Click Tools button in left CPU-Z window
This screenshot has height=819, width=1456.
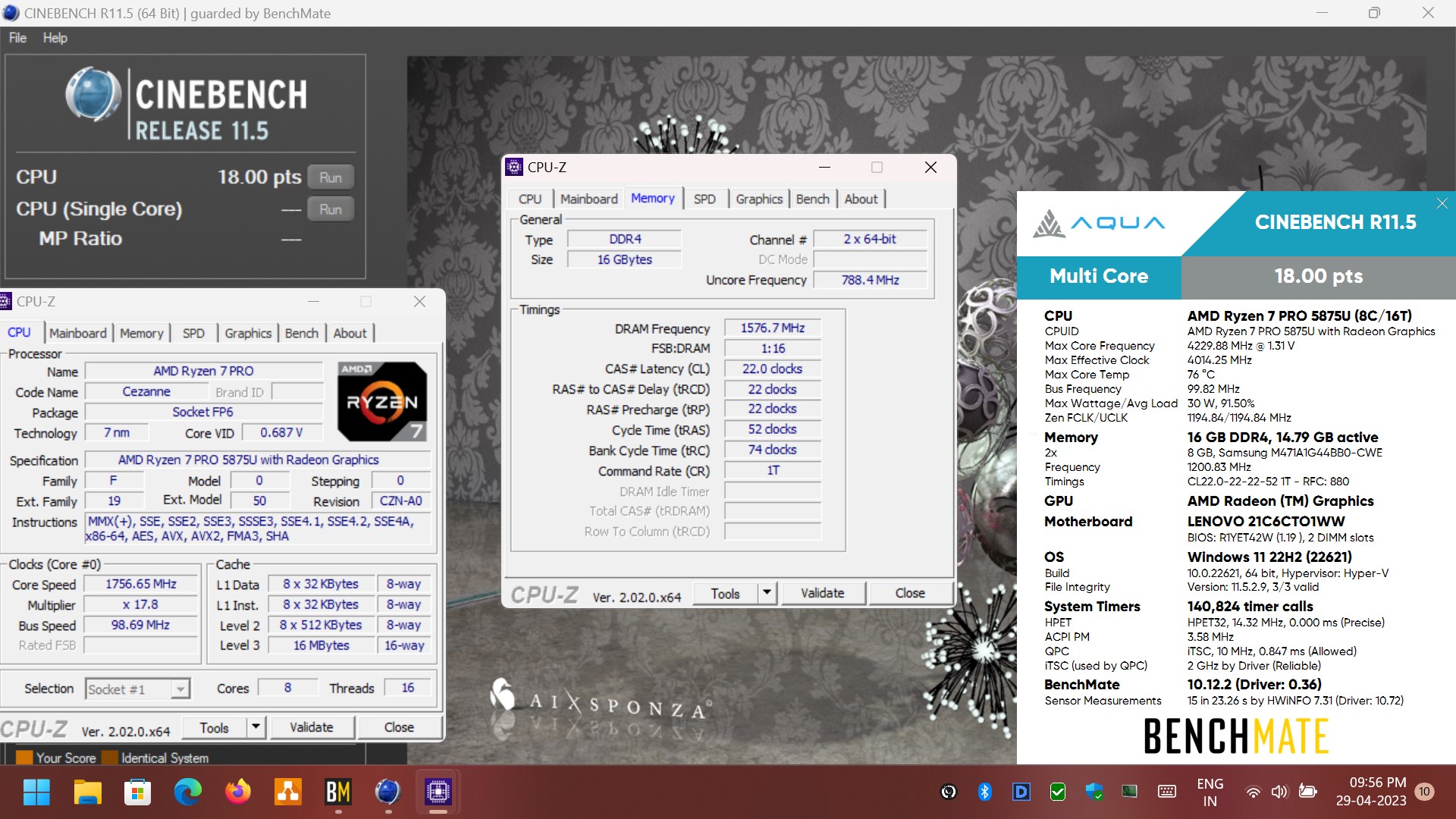click(214, 727)
